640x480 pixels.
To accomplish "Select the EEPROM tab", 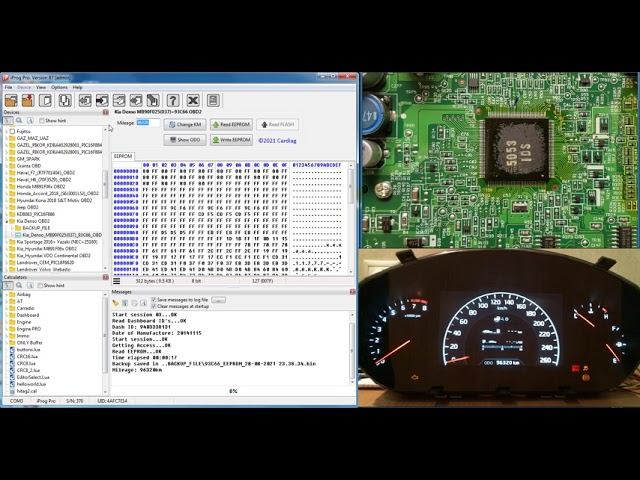I will (123, 156).
